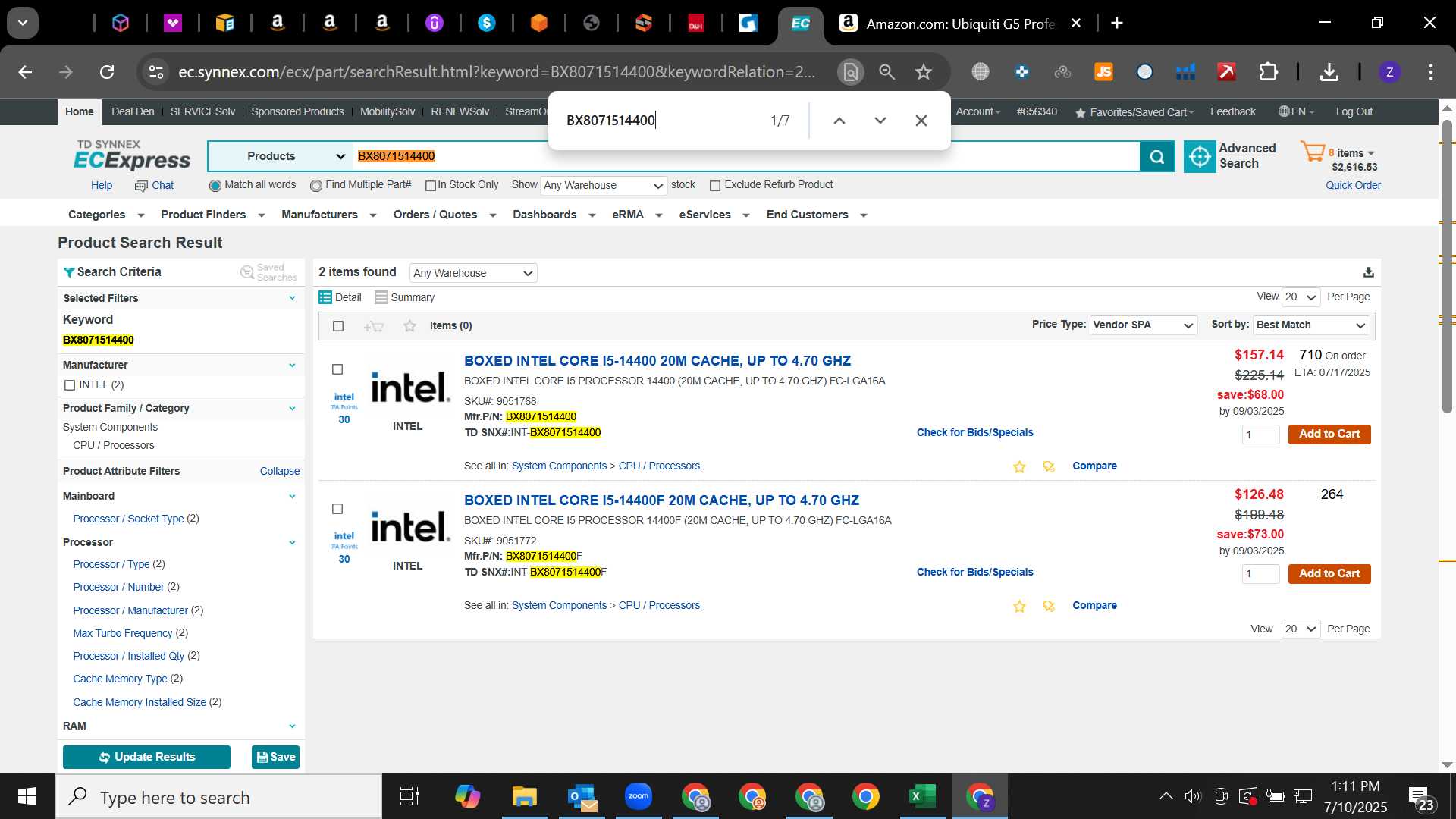Open the shopping cart icon
The height and width of the screenshot is (819, 1456).
coord(1313,151)
